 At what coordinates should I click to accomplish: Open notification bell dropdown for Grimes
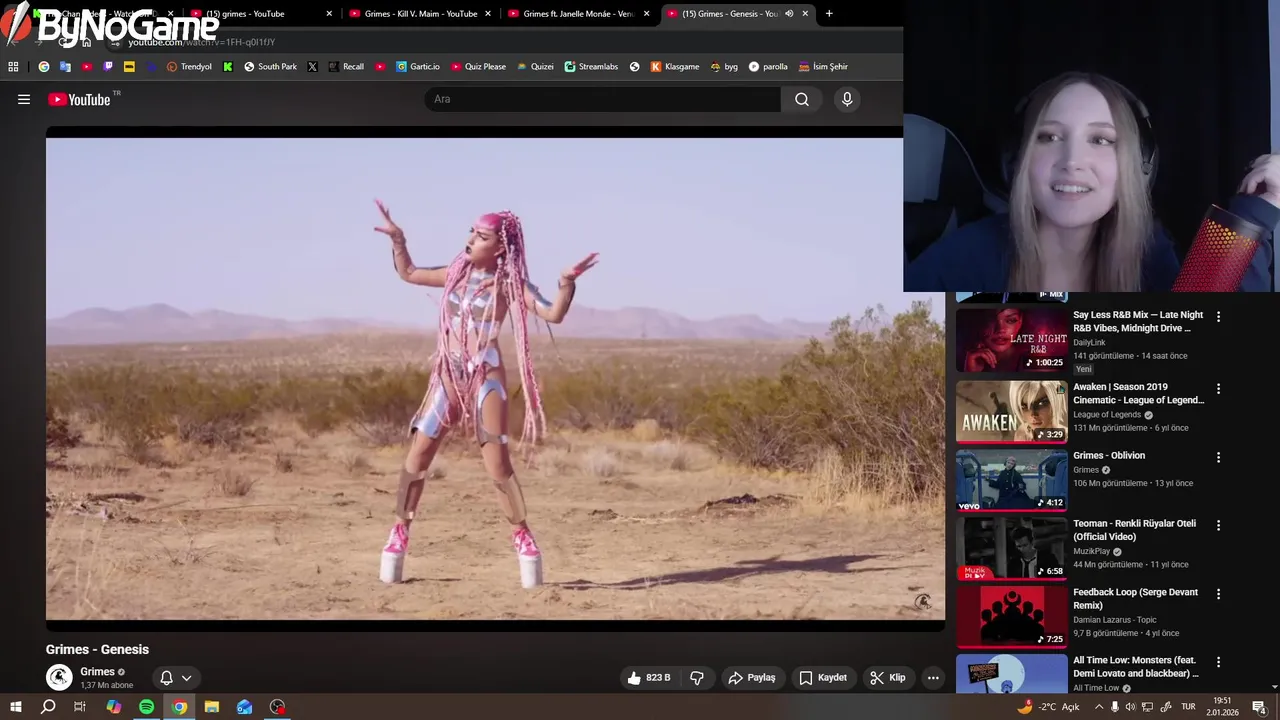176,678
